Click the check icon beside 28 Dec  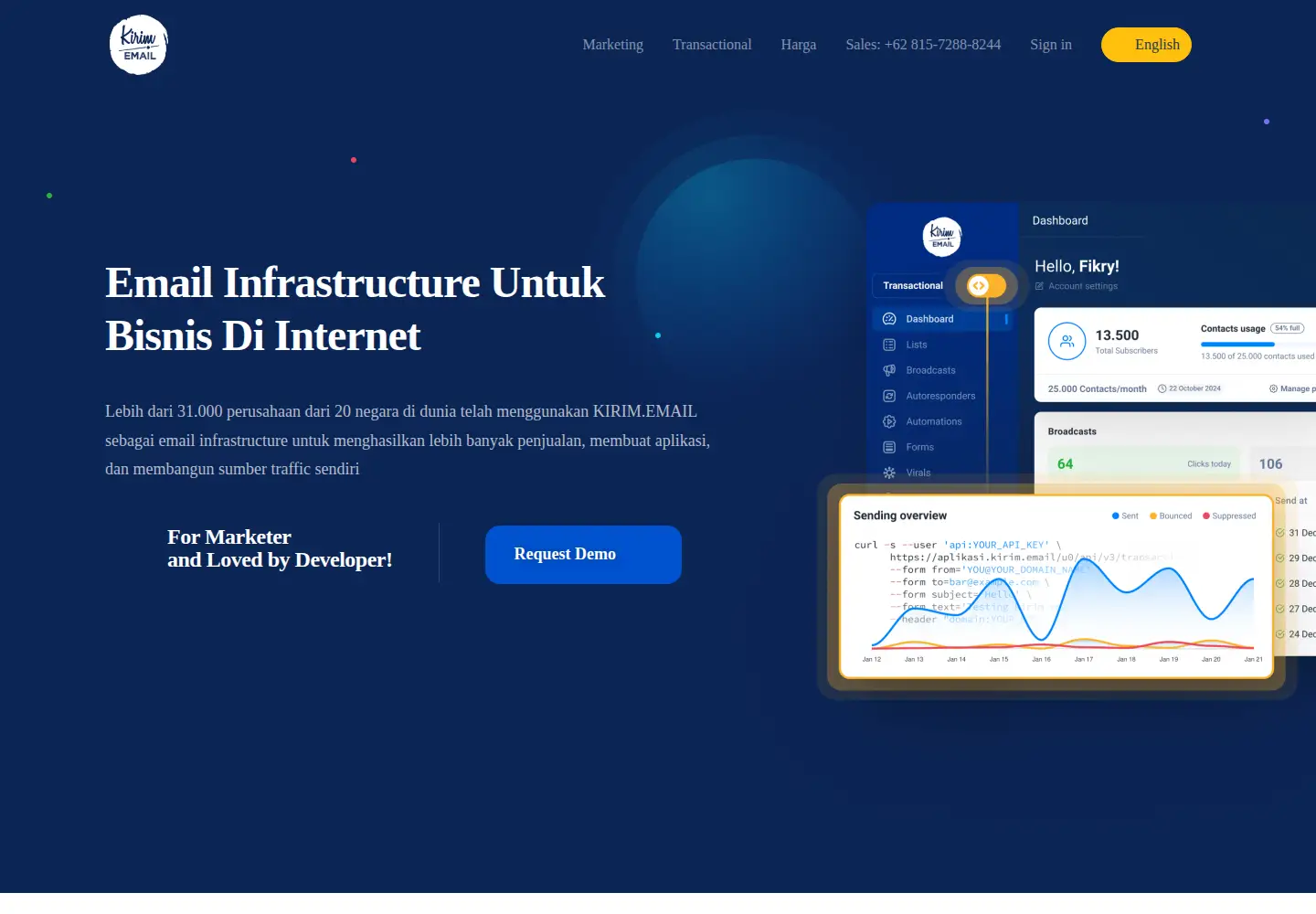click(1280, 583)
